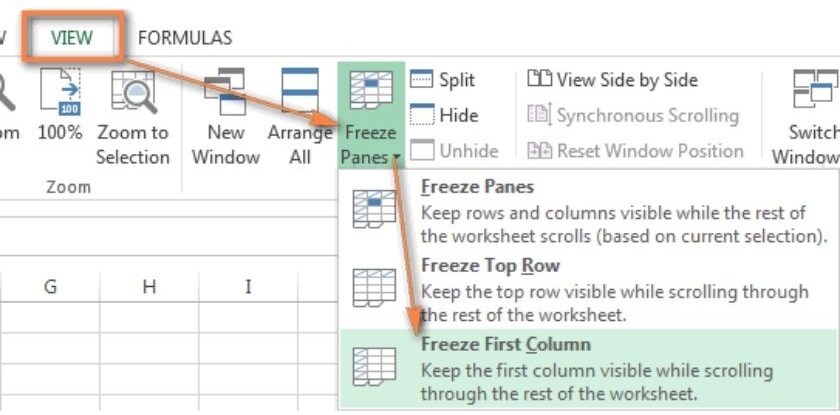The width and height of the screenshot is (840, 415).
Task: Open a New Window
Action: click(225, 93)
